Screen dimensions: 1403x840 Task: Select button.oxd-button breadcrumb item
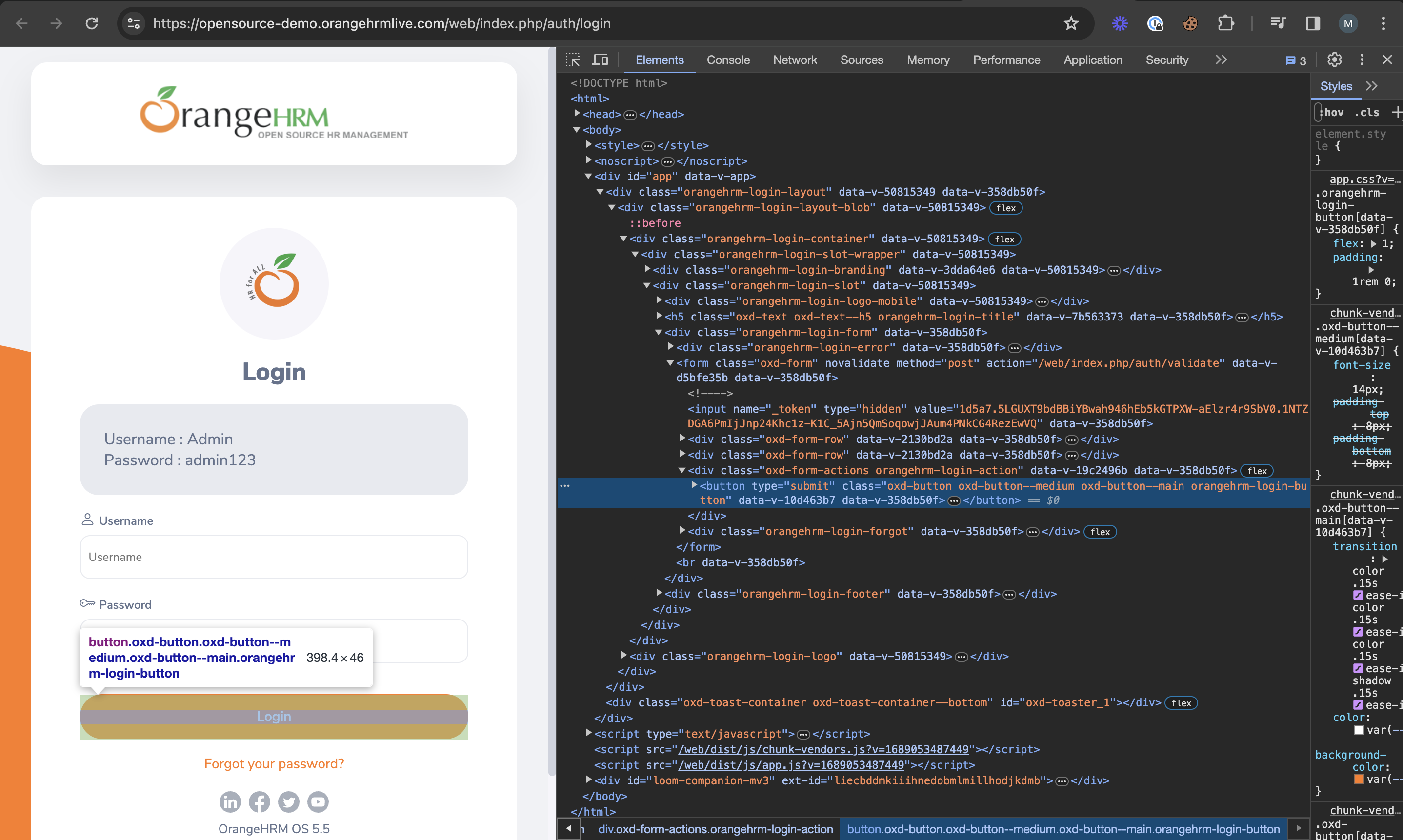point(1063,829)
